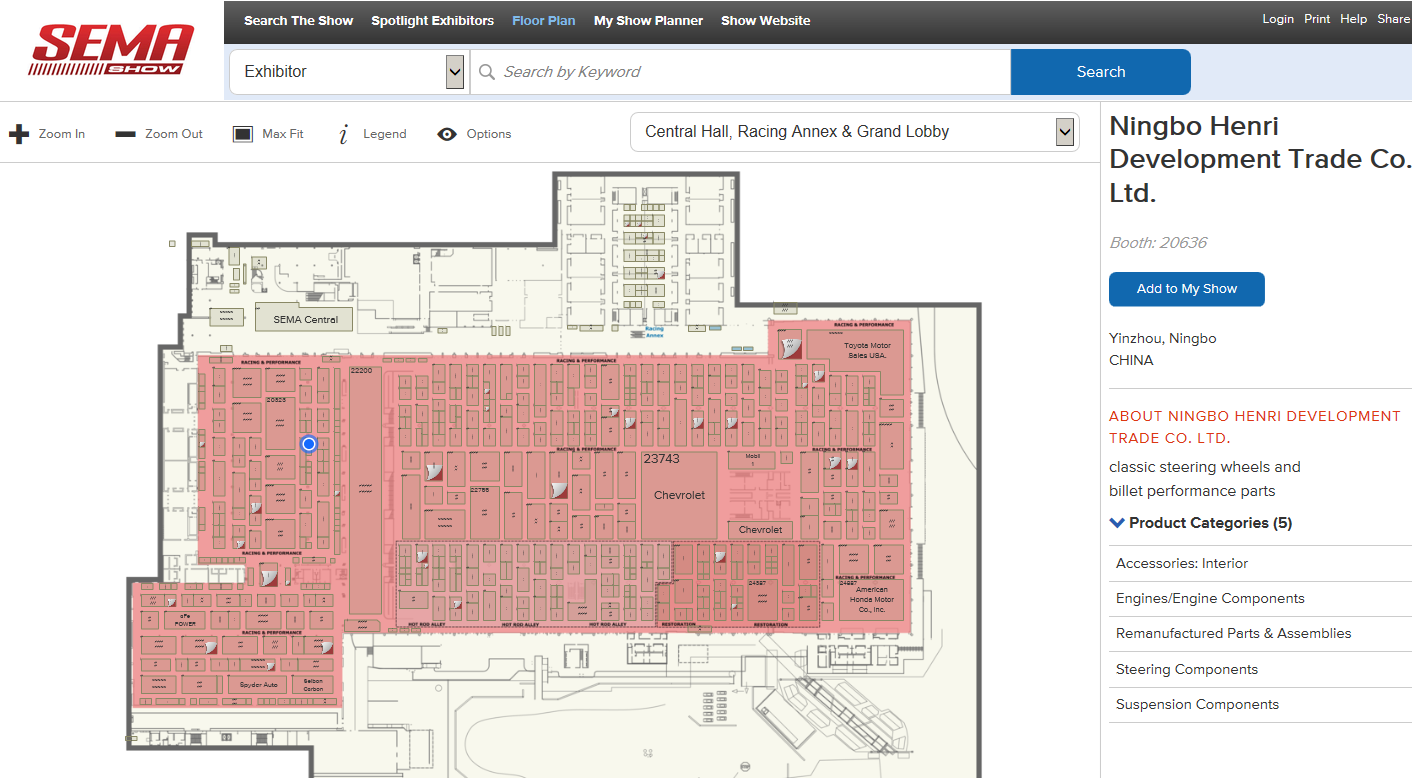
Task: Click Add to My Show button
Action: (x=1187, y=289)
